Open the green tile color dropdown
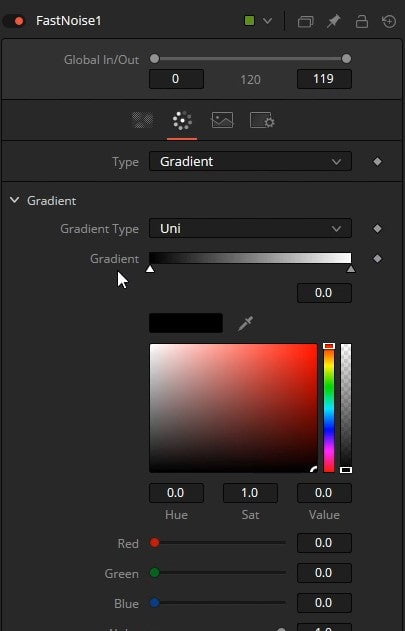This screenshot has width=405, height=631. [x=258, y=21]
